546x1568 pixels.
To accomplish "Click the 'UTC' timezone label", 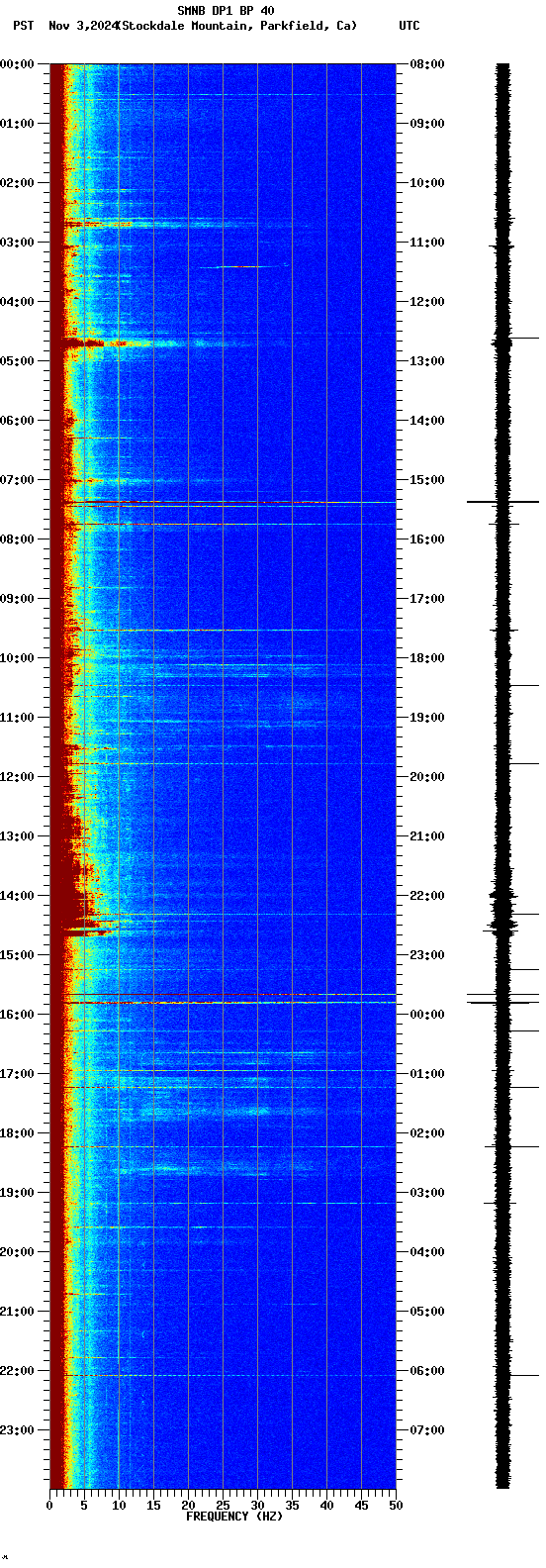I will point(409,26).
